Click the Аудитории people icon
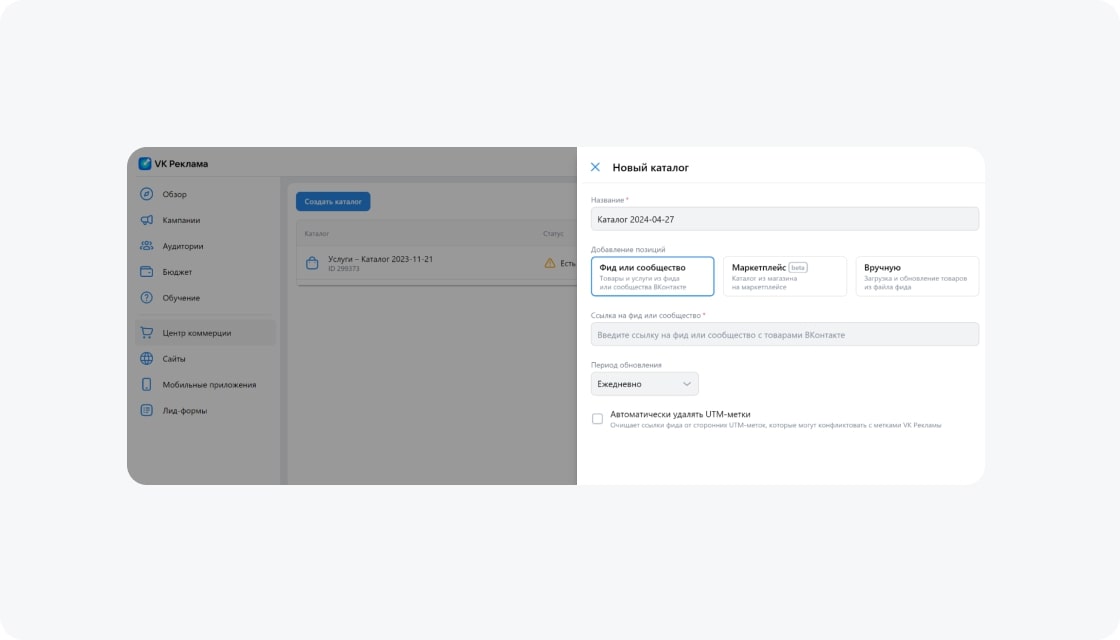 coord(146,246)
